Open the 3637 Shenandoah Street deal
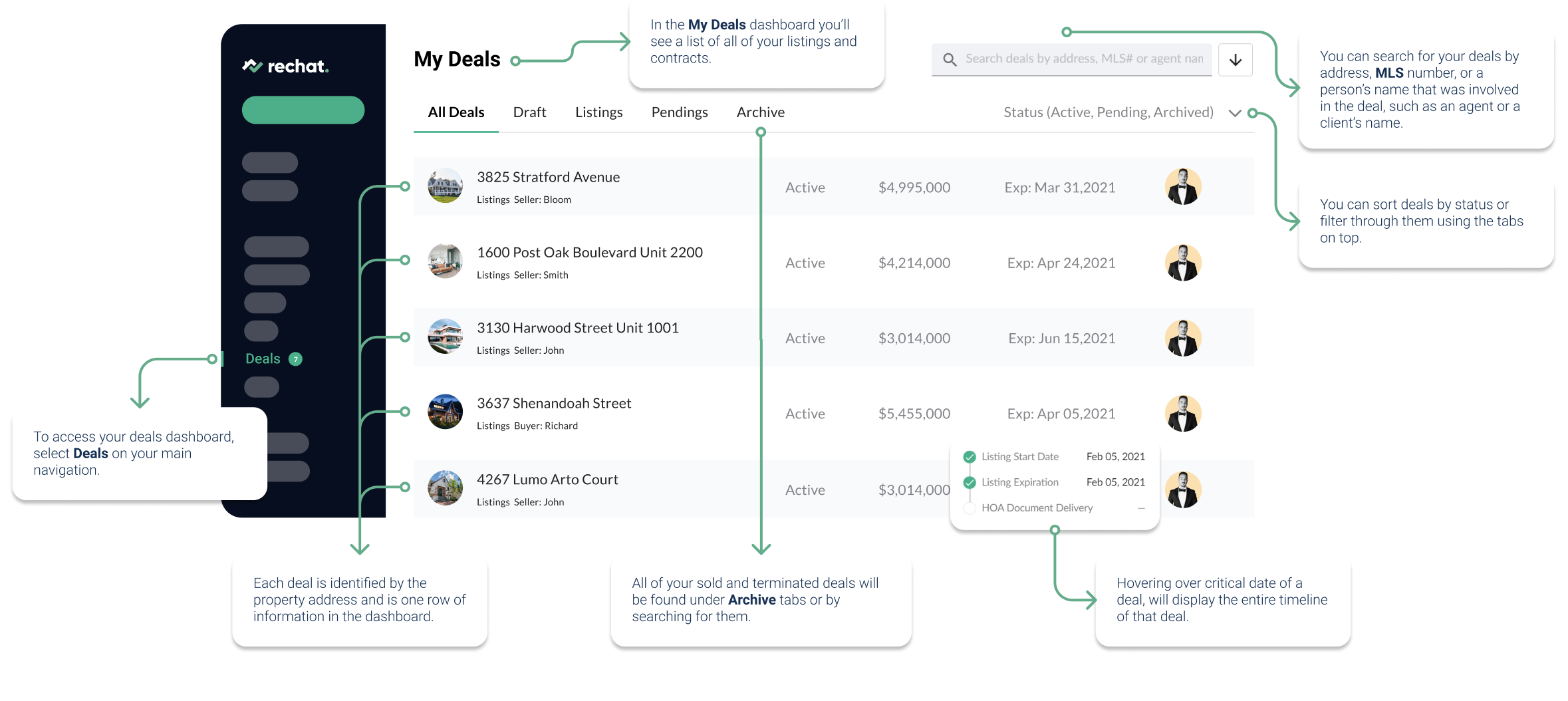The width and height of the screenshot is (1568, 701). pos(553,404)
